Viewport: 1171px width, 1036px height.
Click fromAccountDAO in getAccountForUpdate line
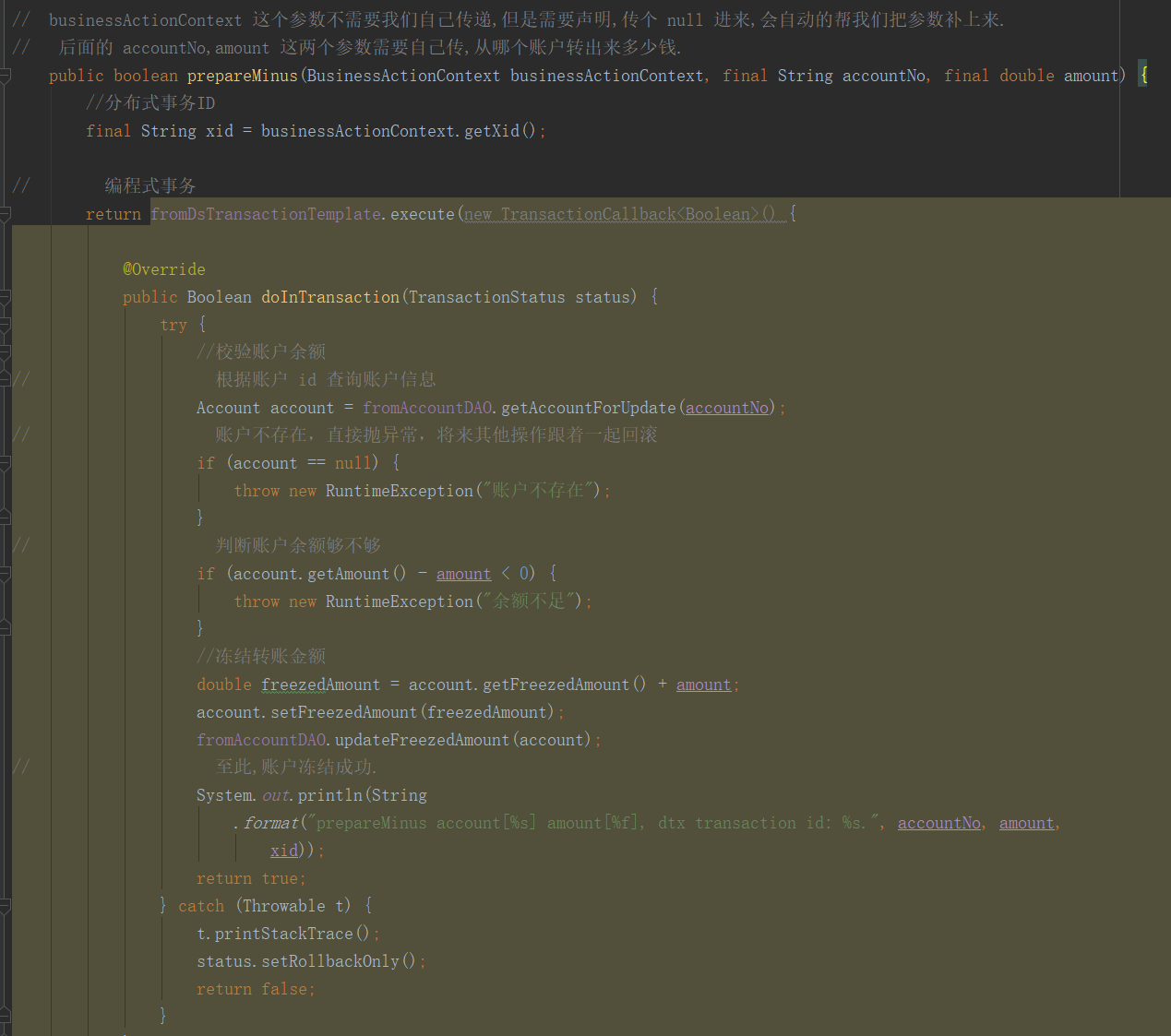pos(427,408)
